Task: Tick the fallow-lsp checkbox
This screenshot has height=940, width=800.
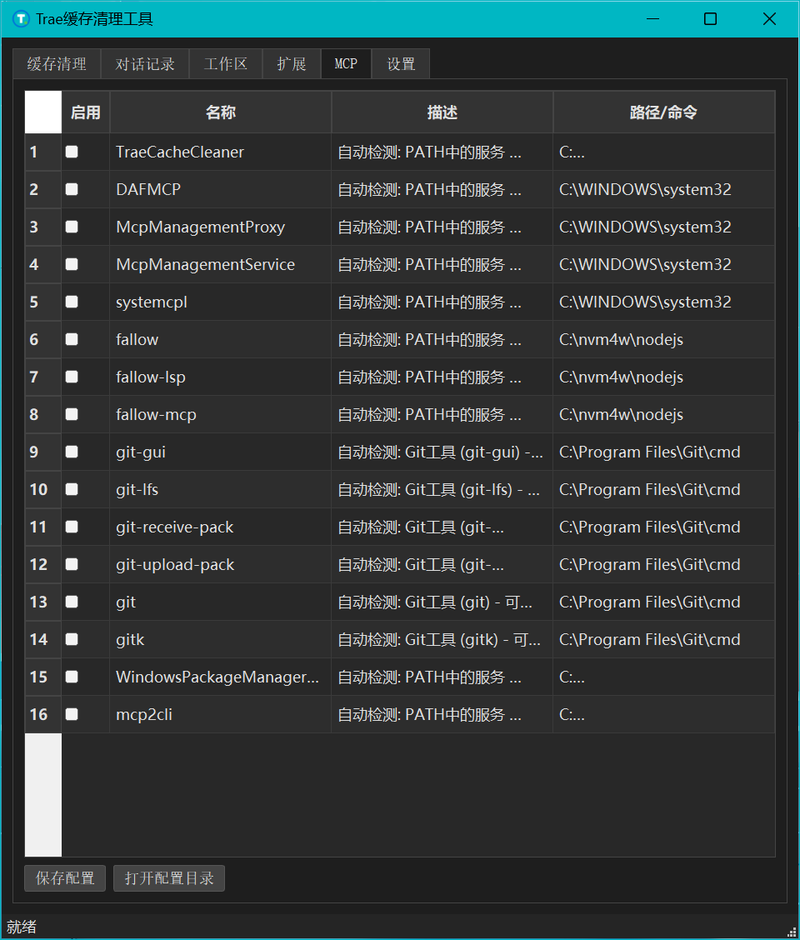Action: pyautogui.click(x=72, y=376)
